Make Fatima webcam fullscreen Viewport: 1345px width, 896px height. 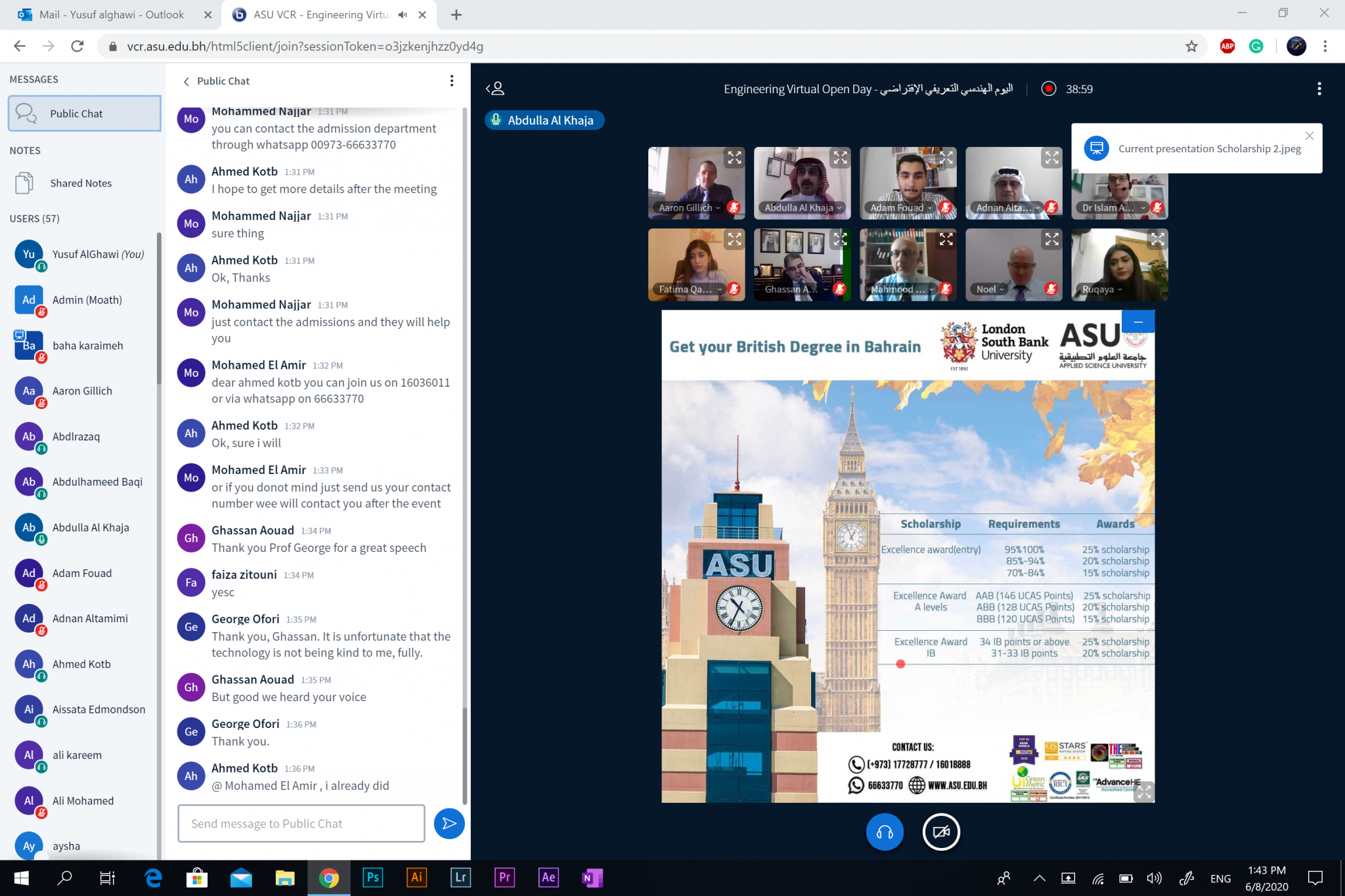(734, 240)
